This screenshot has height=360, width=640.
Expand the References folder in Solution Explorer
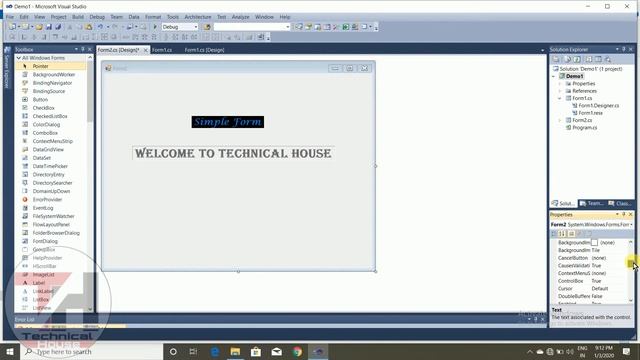pos(560,91)
